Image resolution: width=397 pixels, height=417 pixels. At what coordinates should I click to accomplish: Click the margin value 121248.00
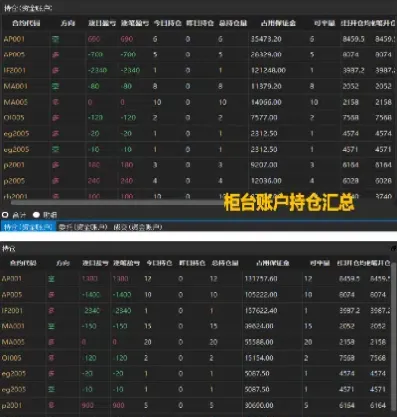(x=268, y=70)
